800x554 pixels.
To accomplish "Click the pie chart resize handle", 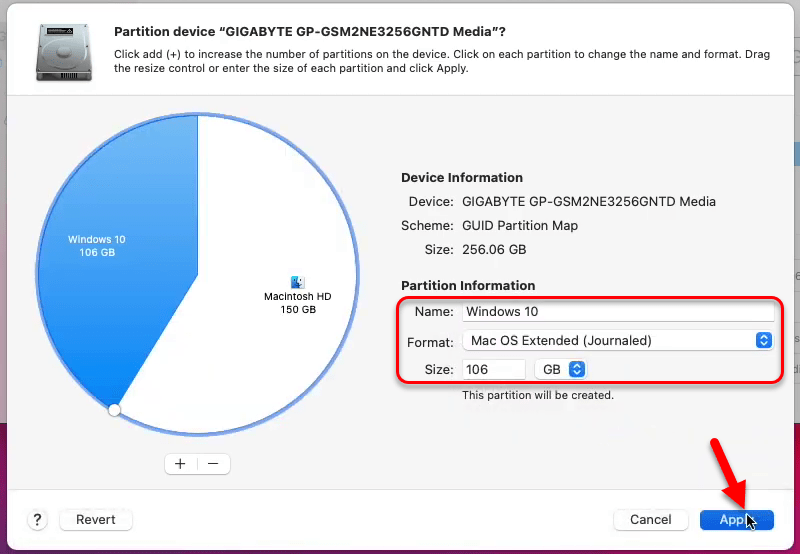I will point(114,410).
